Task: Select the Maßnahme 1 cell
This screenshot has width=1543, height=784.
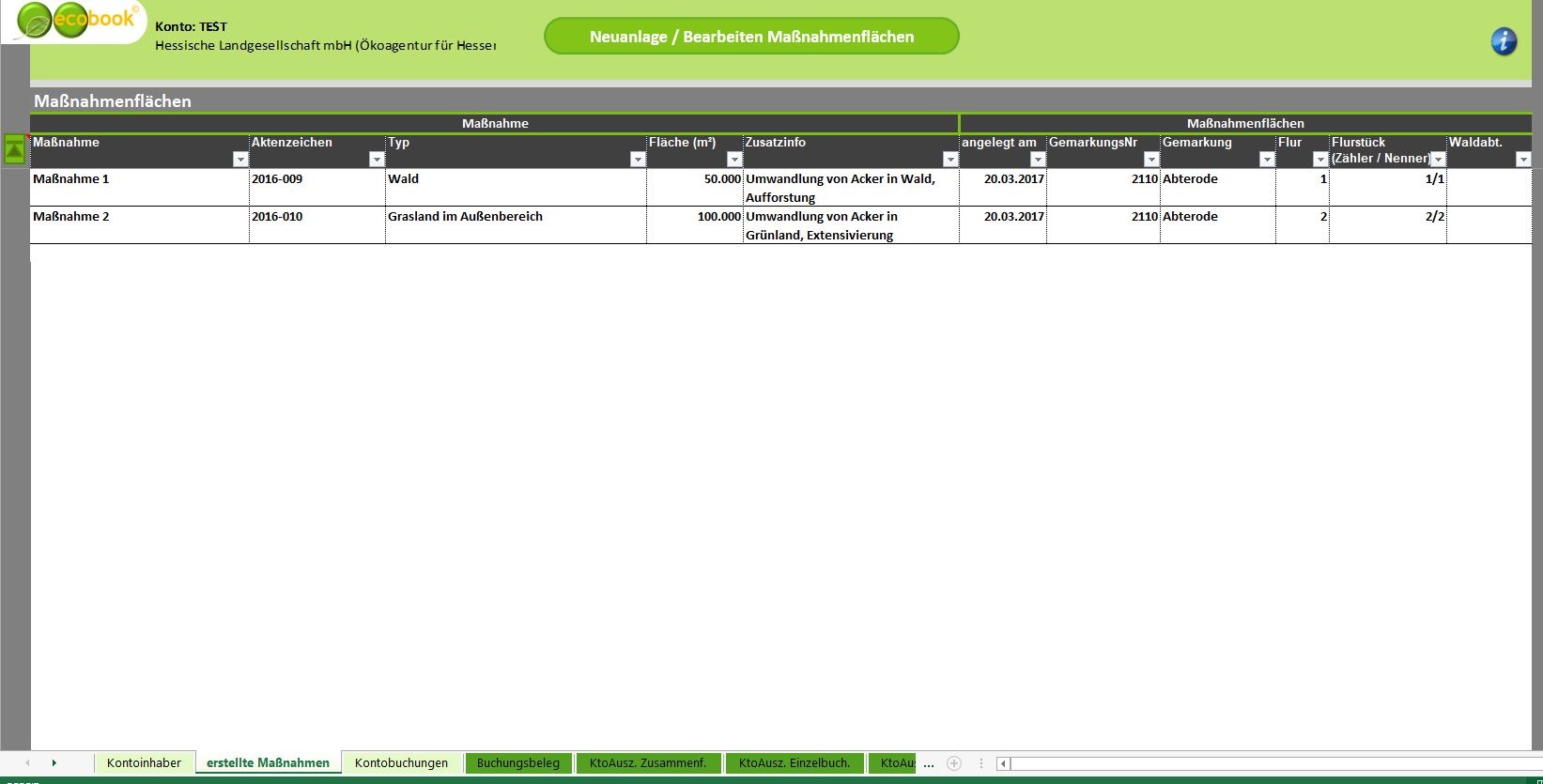Action: pos(139,187)
